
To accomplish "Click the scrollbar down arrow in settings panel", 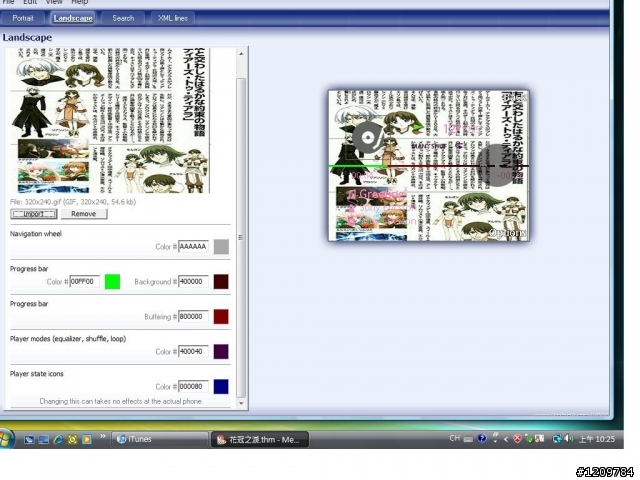I will tap(241, 403).
